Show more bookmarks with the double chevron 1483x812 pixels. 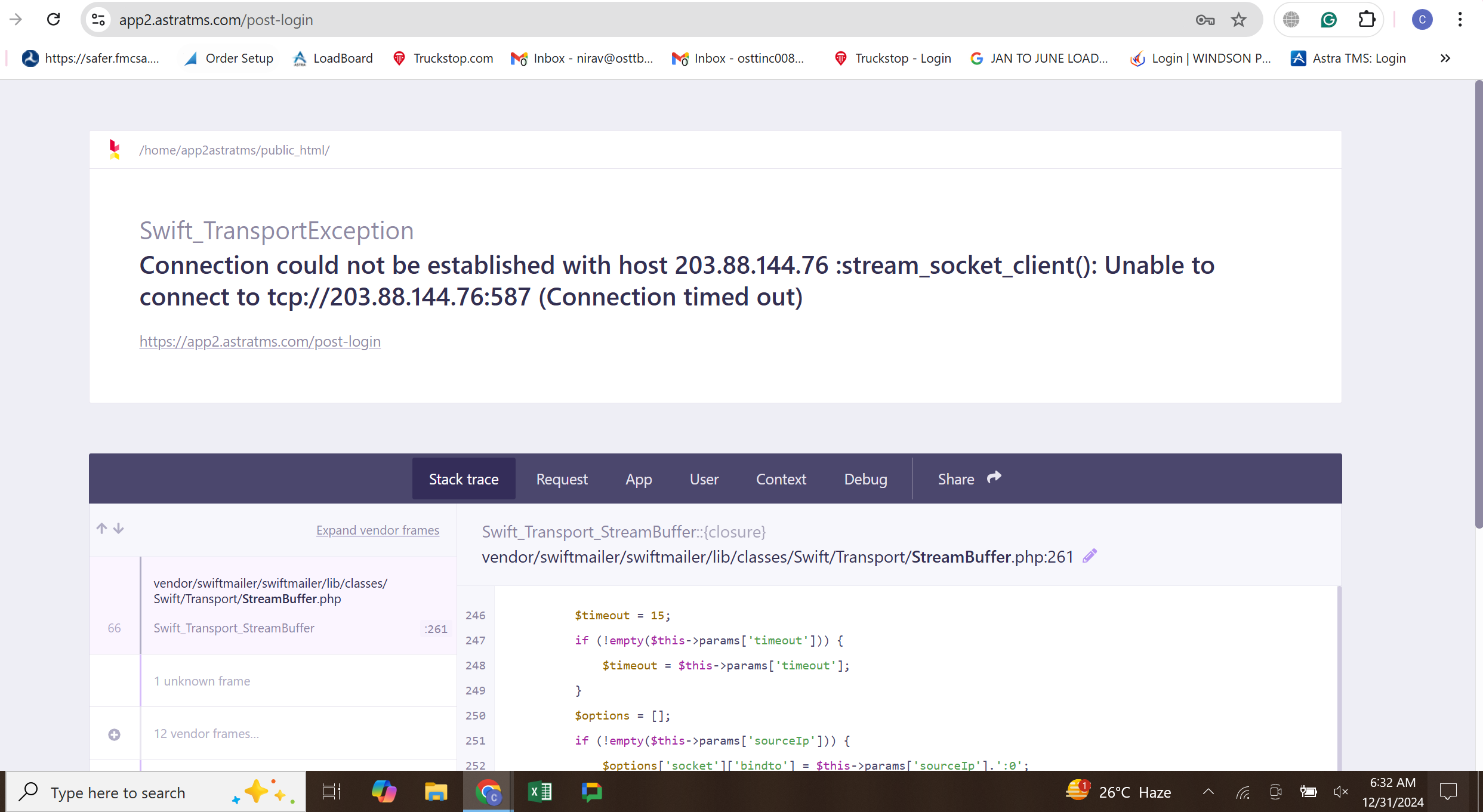pos(1445,58)
